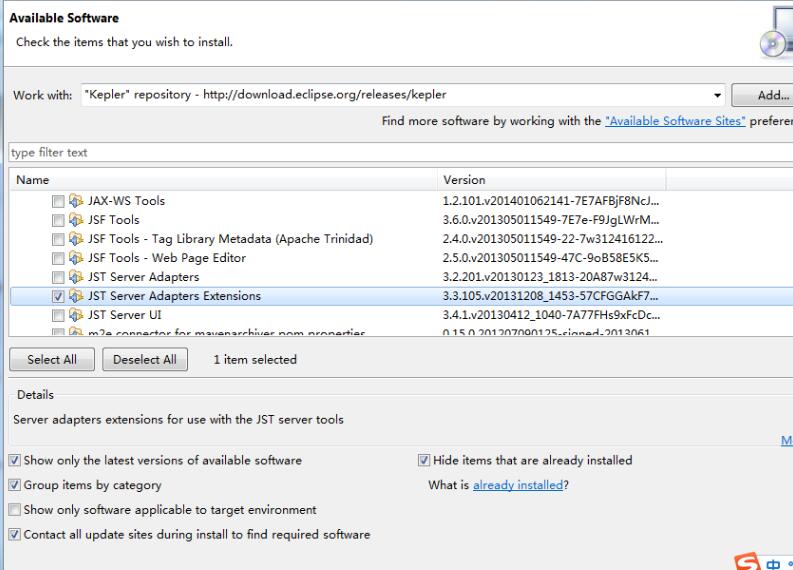Click version 2.4.0.v201305011549 cell
The height and width of the screenshot is (570, 793).
(553, 239)
